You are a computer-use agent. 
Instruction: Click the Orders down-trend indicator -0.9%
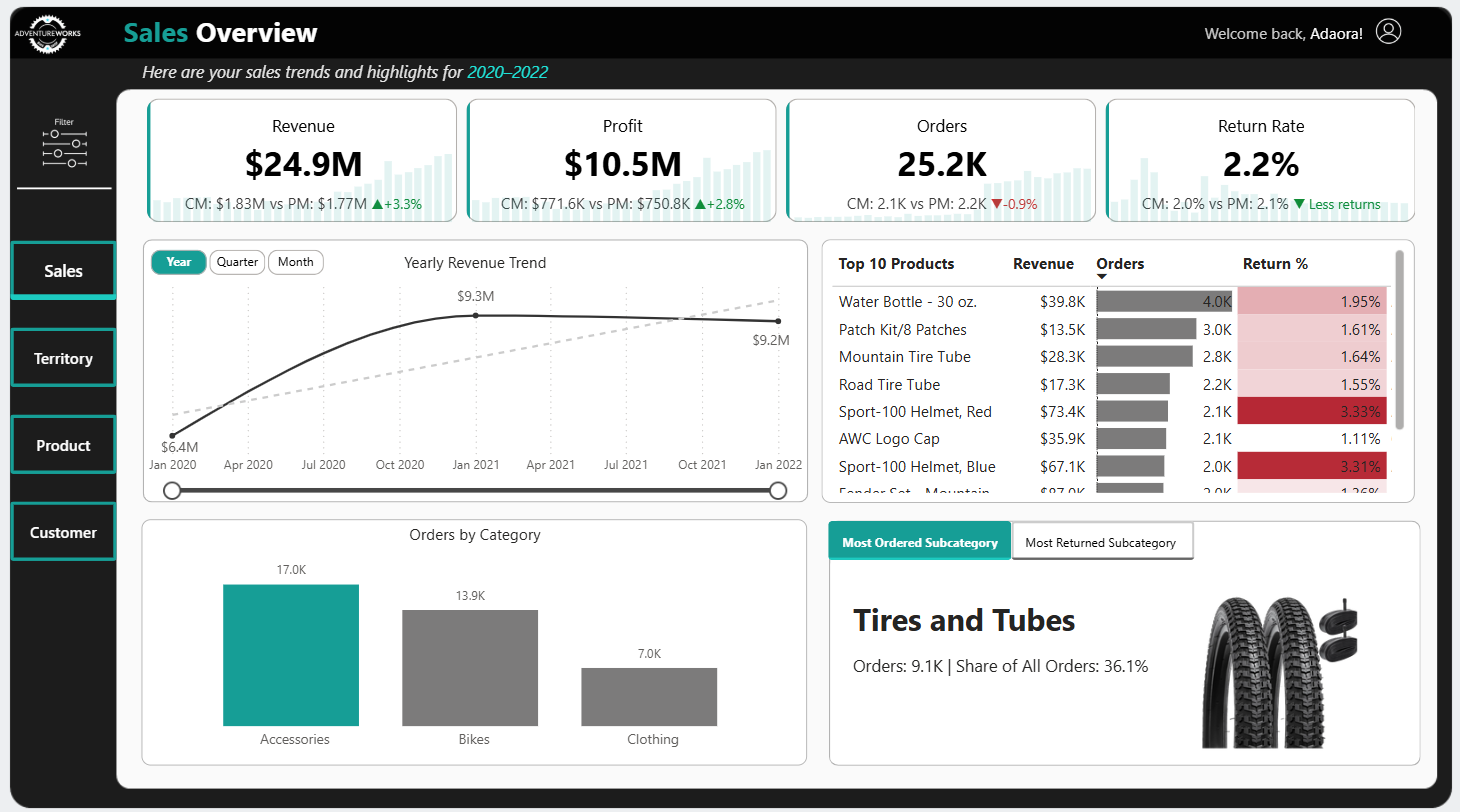pyautogui.click(x=1014, y=204)
